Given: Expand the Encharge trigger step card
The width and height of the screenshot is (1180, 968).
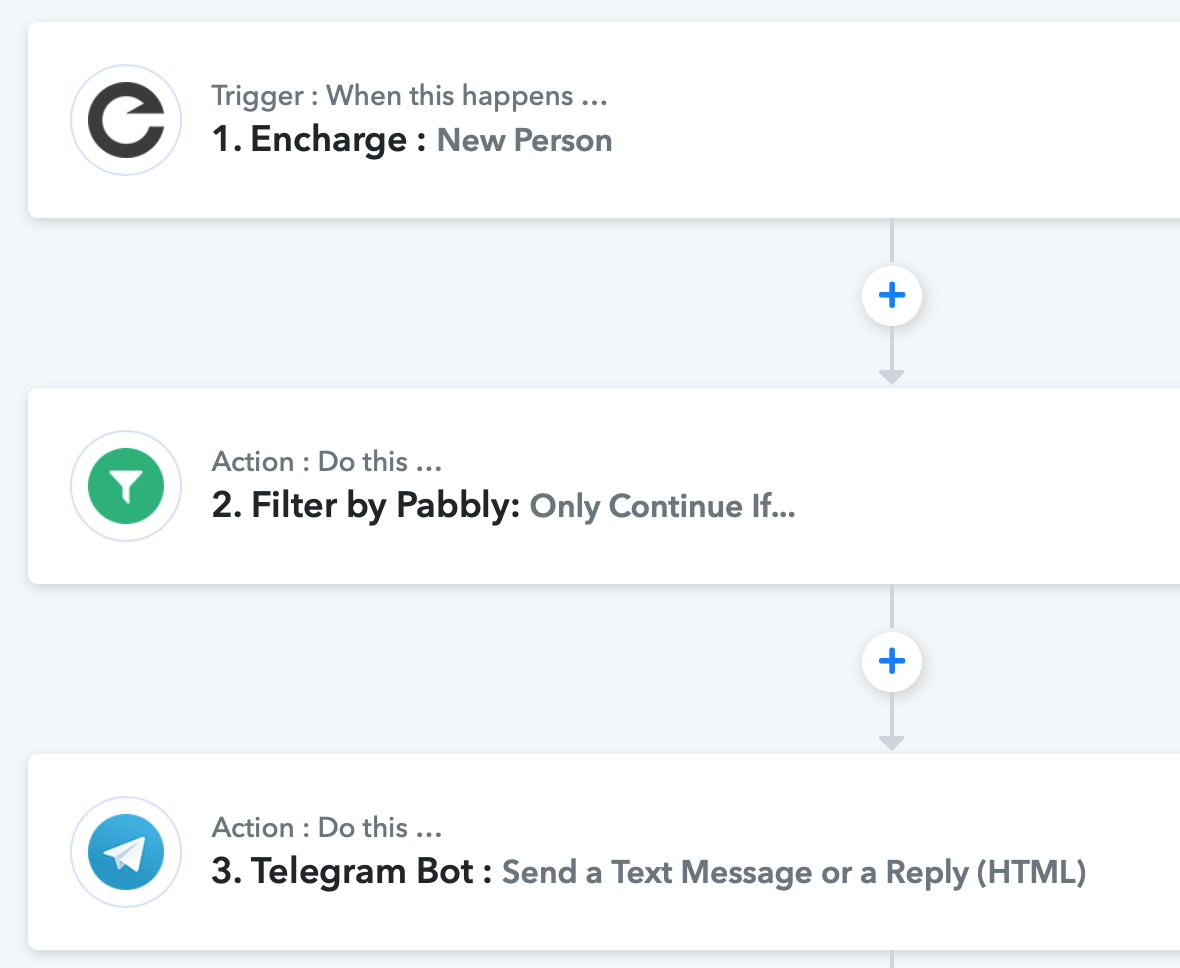Looking at the screenshot, I should [x=604, y=120].
